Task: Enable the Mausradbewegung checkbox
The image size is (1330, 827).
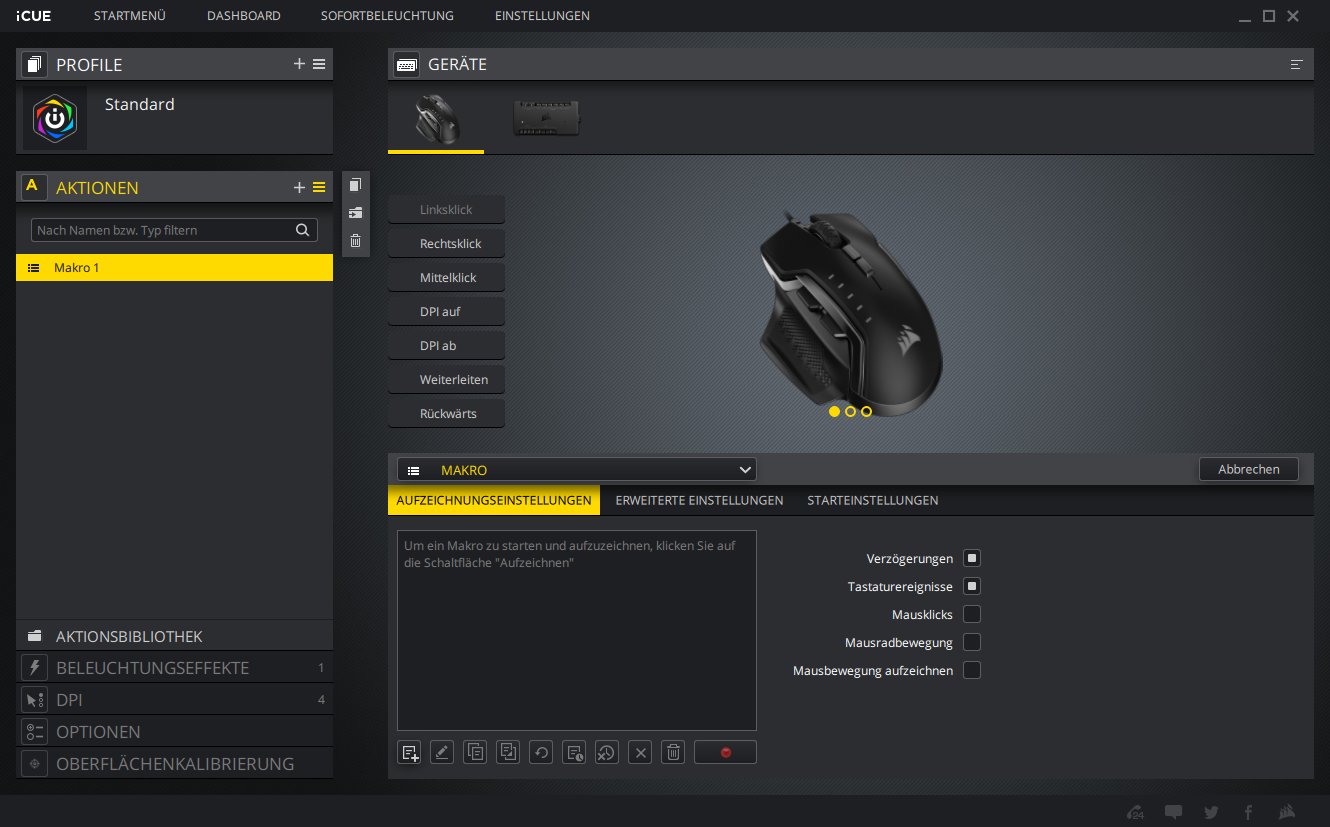Action: click(972, 642)
